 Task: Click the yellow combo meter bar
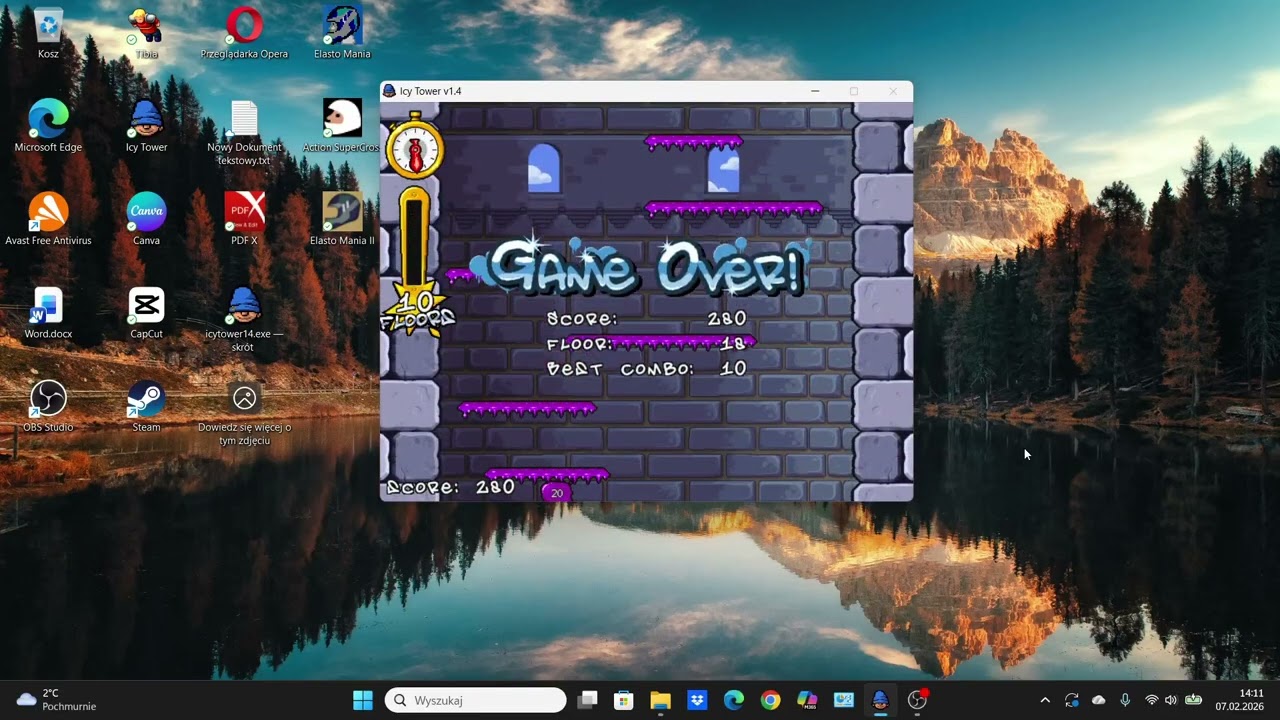(x=414, y=238)
